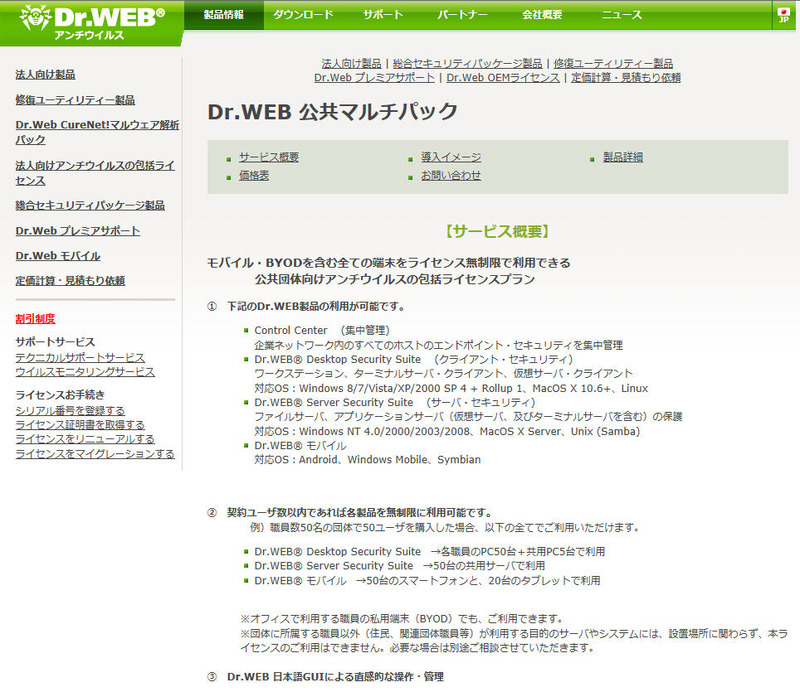Open the ニュース menu
Viewport: 800px width, 692px height.
tap(622, 15)
